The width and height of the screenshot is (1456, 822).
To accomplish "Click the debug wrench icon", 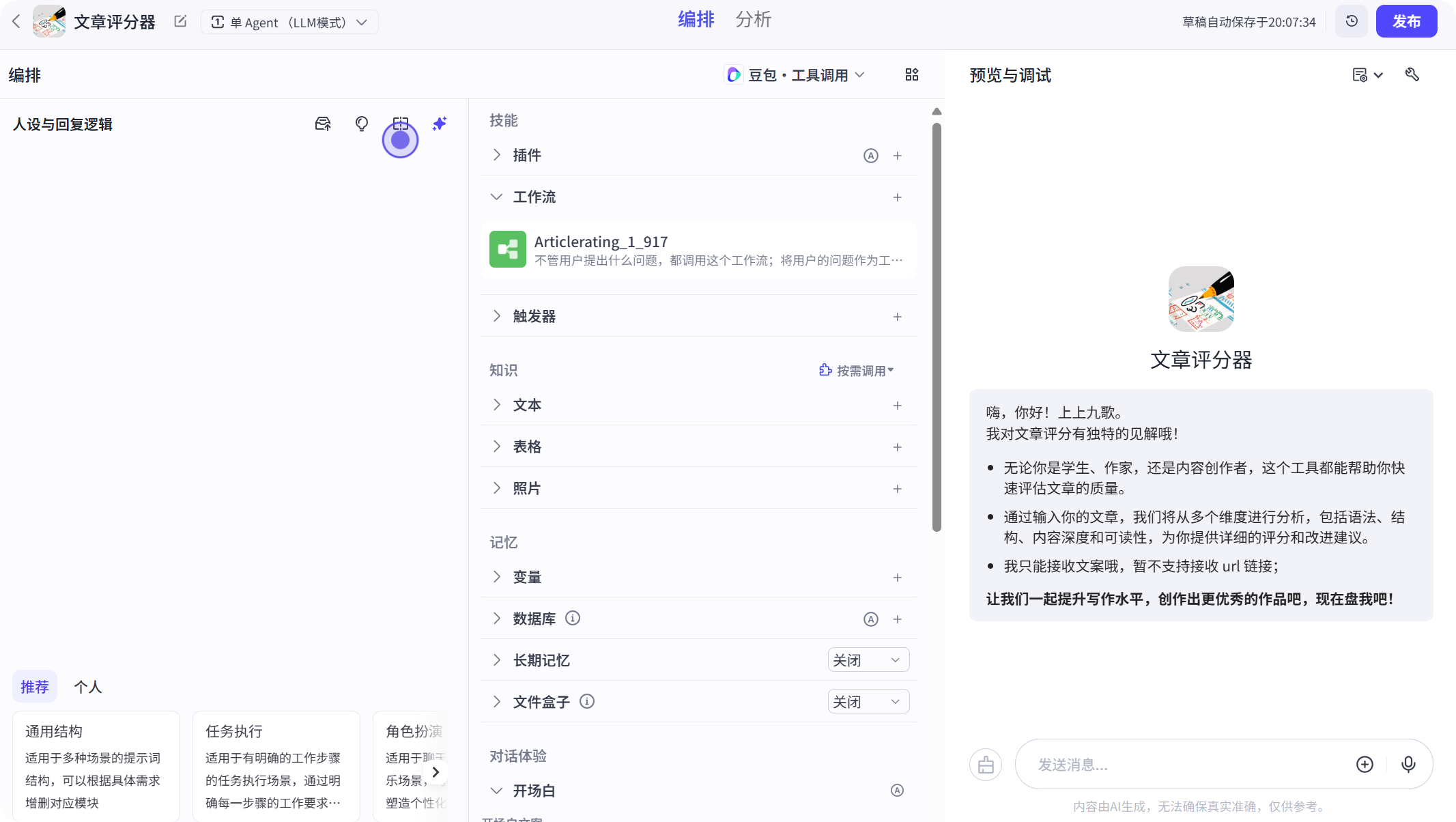I will (1412, 74).
